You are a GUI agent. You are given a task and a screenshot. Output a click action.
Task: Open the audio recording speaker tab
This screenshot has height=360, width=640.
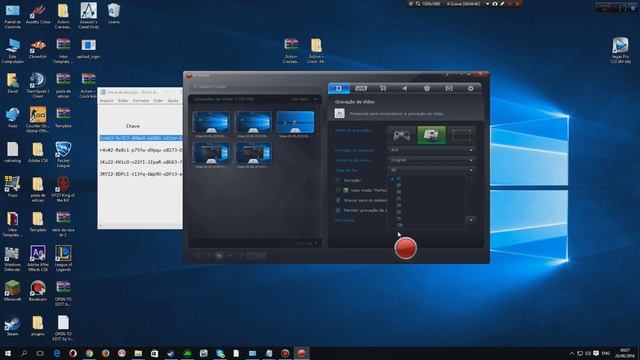pyautogui.click(x=404, y=88)
